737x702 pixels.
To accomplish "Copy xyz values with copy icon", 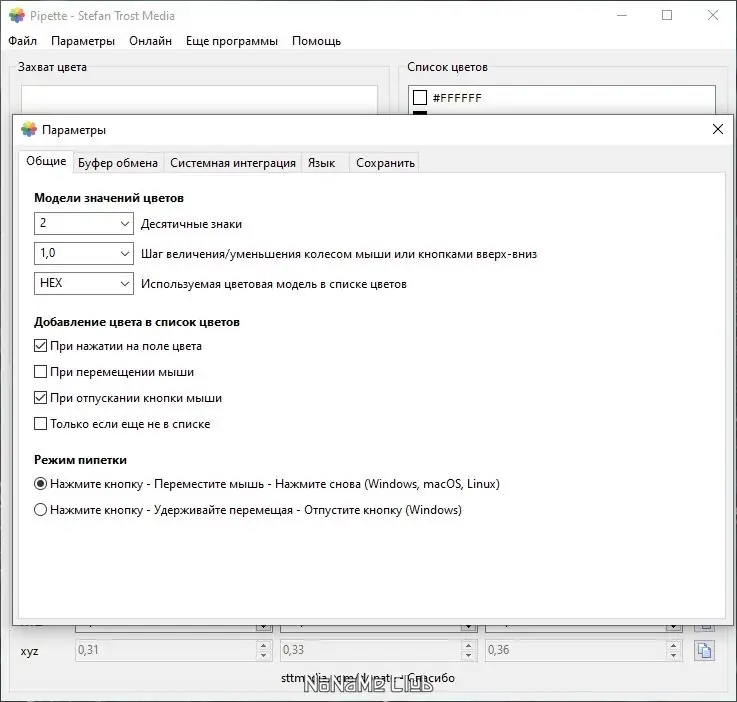I will click(704, 651).
